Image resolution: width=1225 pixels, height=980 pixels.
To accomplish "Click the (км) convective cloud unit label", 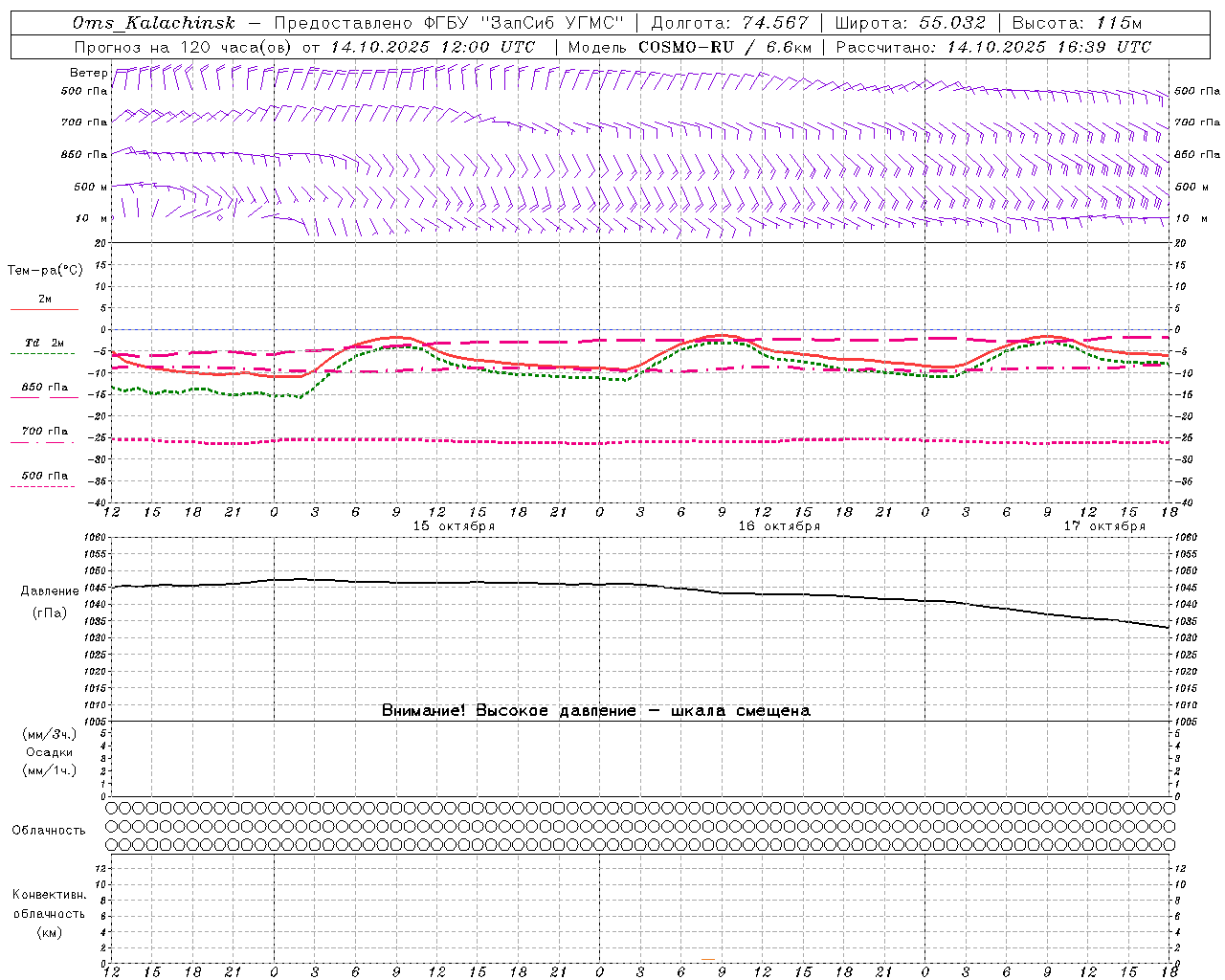I will [x=49, y=932].
